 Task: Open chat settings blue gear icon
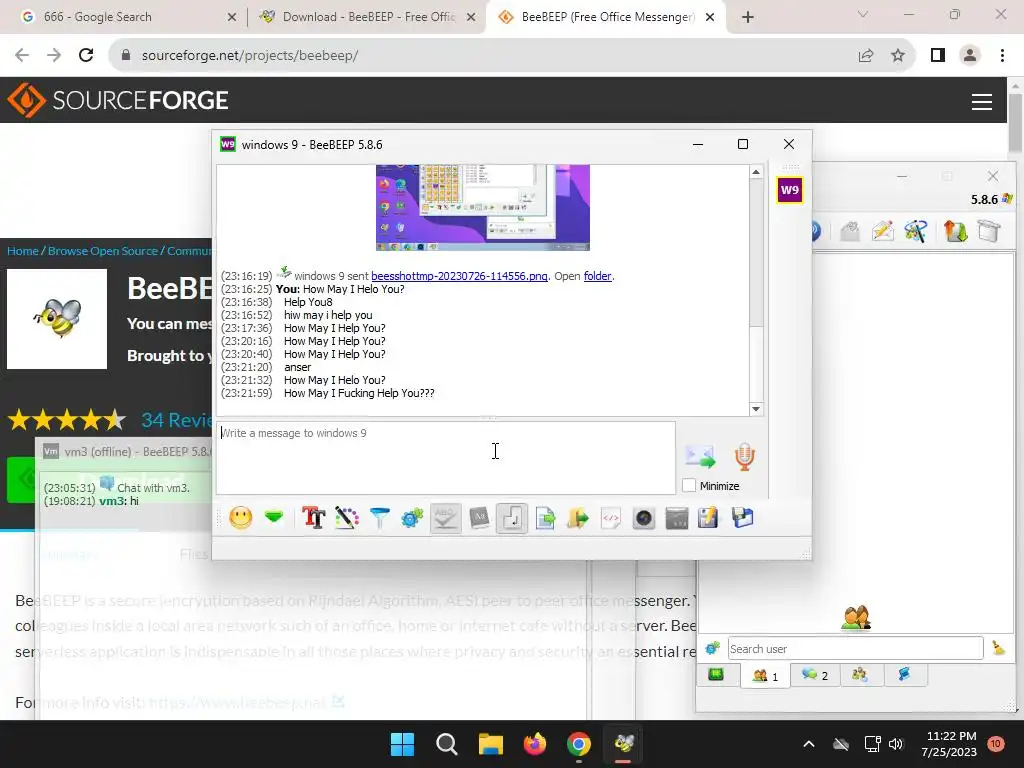point(412,519)
